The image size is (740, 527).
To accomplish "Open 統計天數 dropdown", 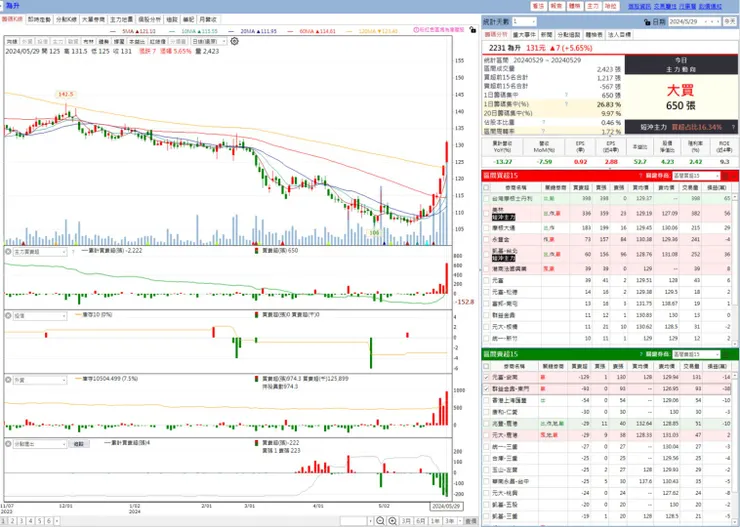I will (524, 22).
